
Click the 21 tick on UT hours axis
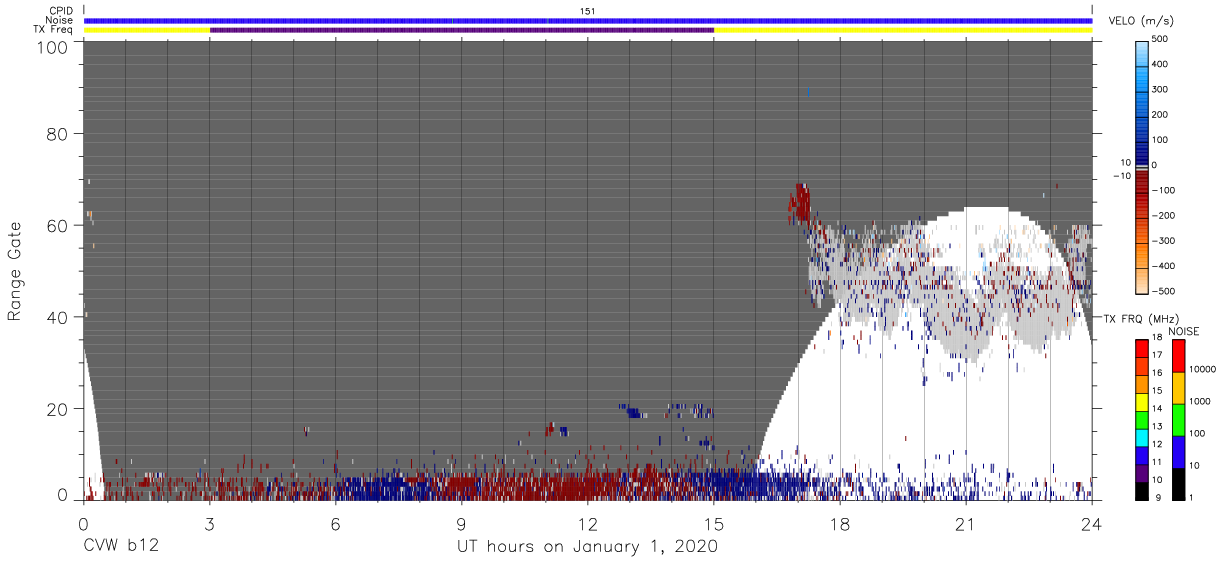(966, 524)
